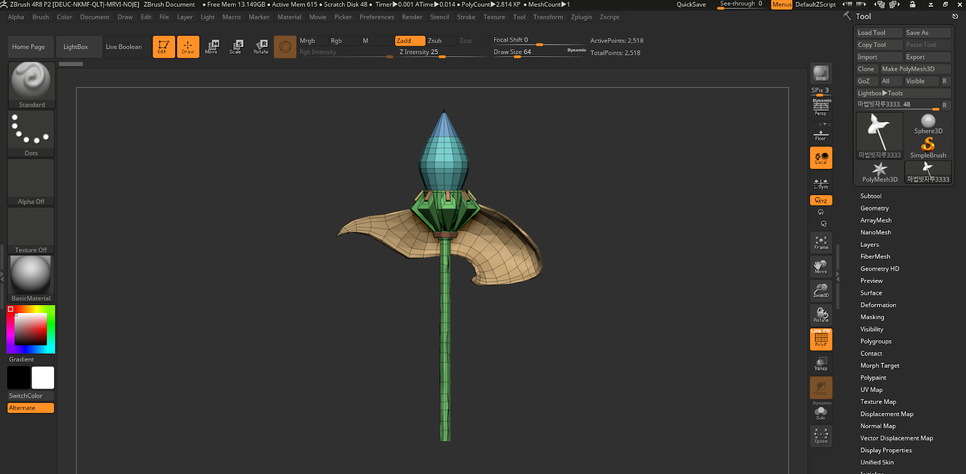Choose the Sphere3D tool icon
The image size is (966, 474).
pos(927,124)
